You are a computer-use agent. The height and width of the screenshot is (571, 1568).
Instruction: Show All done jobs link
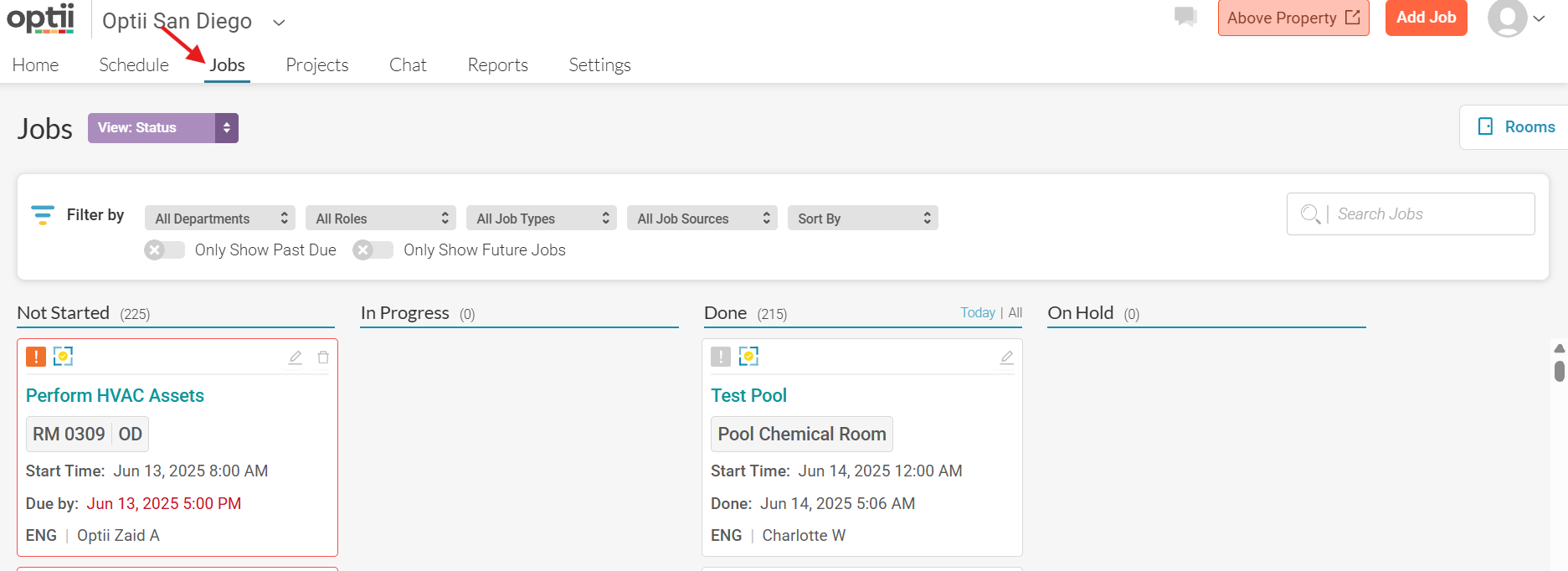point(1015,313)
